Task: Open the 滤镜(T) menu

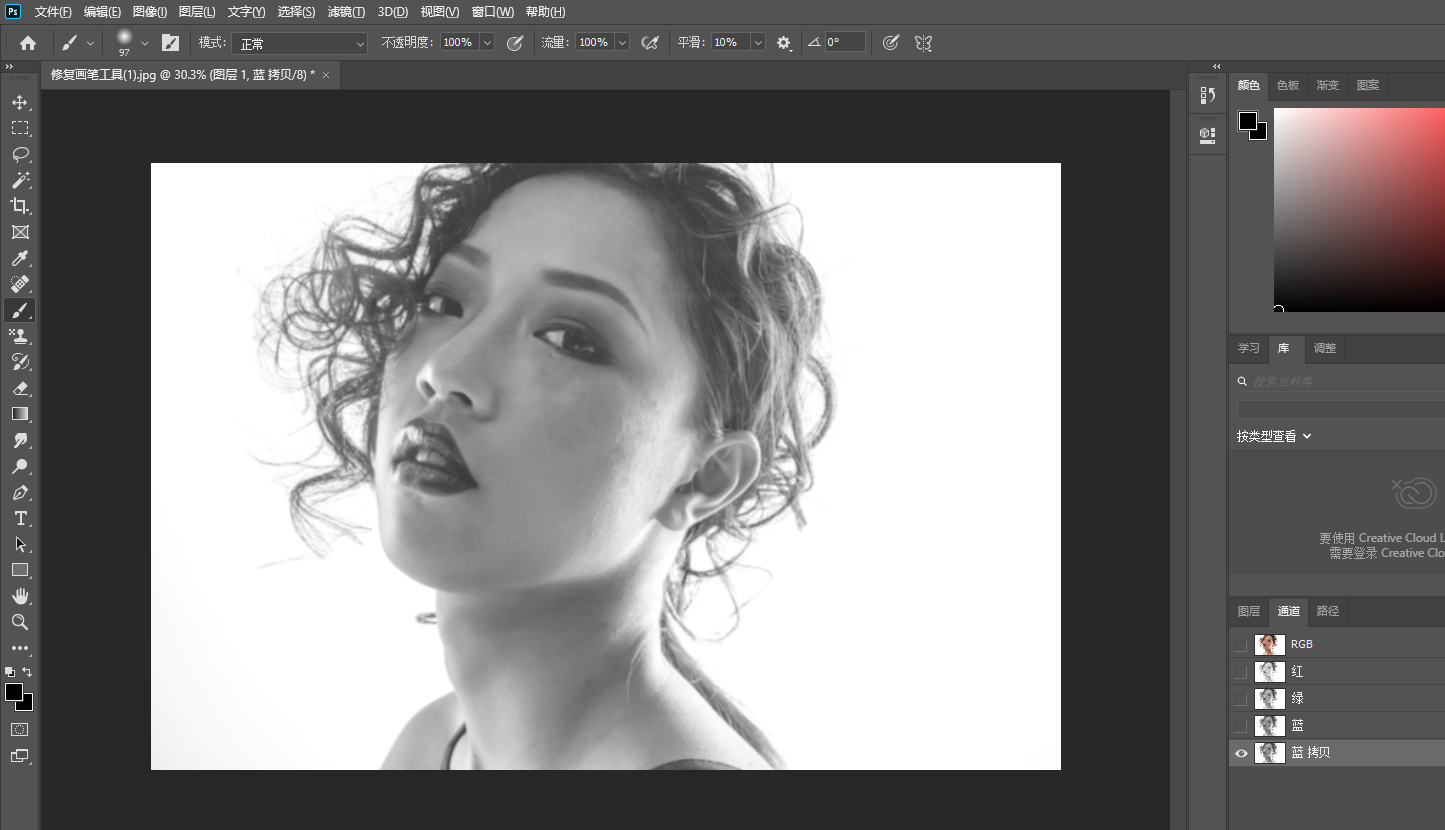Action: click(x=346, y=12)
